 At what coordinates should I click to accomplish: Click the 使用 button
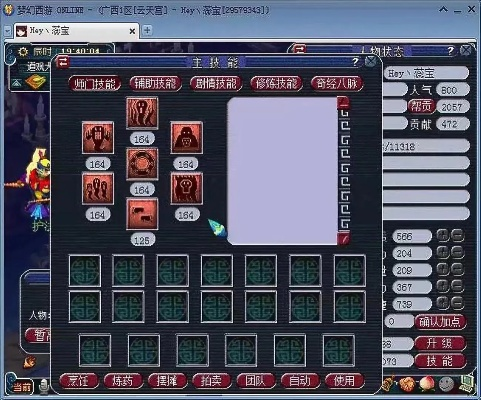point(344,380)
